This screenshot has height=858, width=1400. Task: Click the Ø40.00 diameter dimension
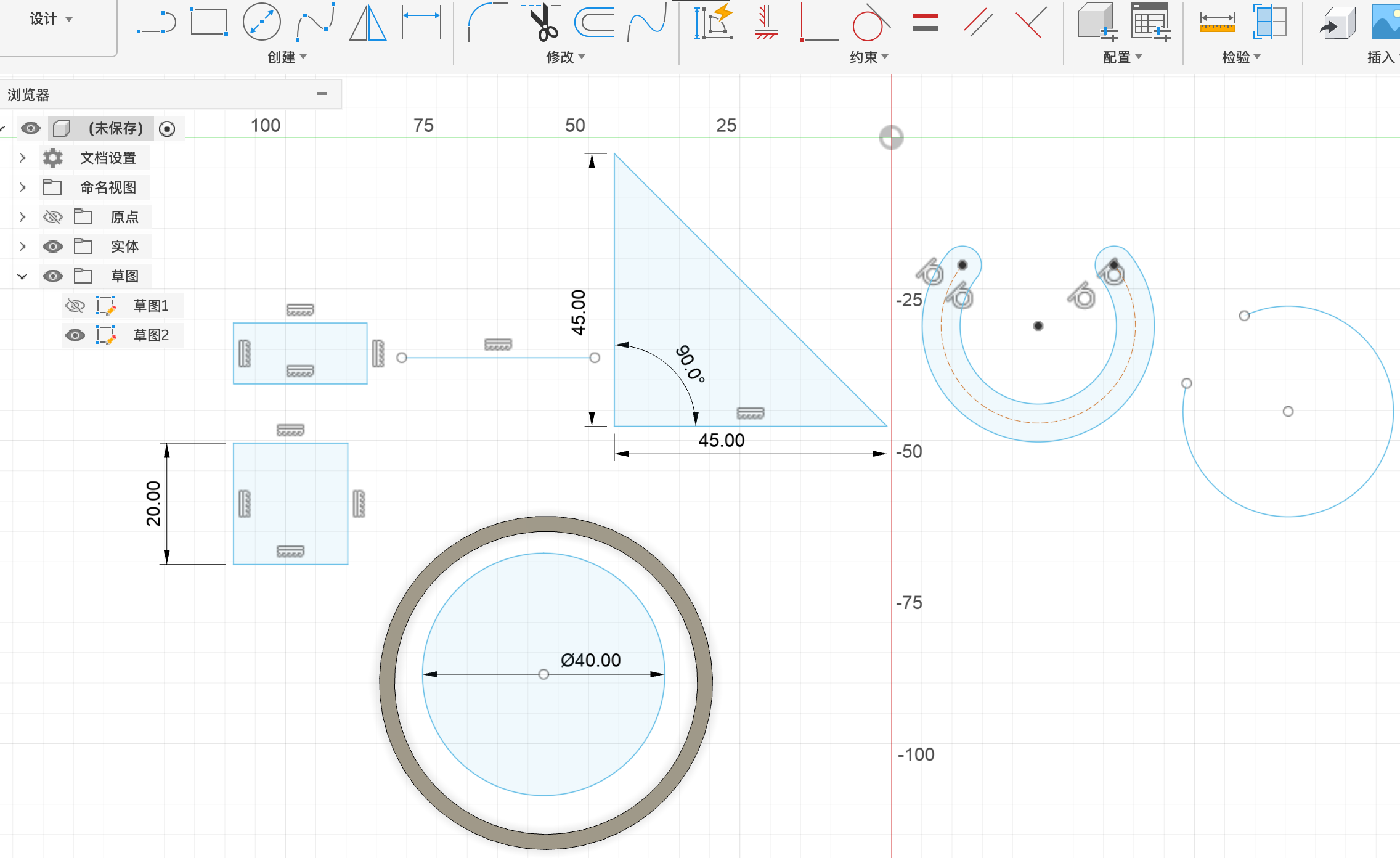tap(590, 660)
